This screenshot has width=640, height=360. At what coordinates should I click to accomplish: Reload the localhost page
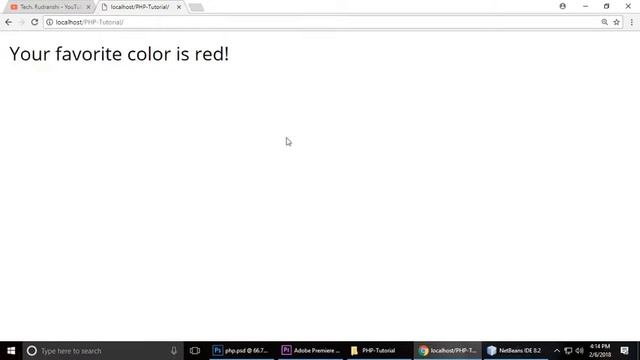point(35,22)
